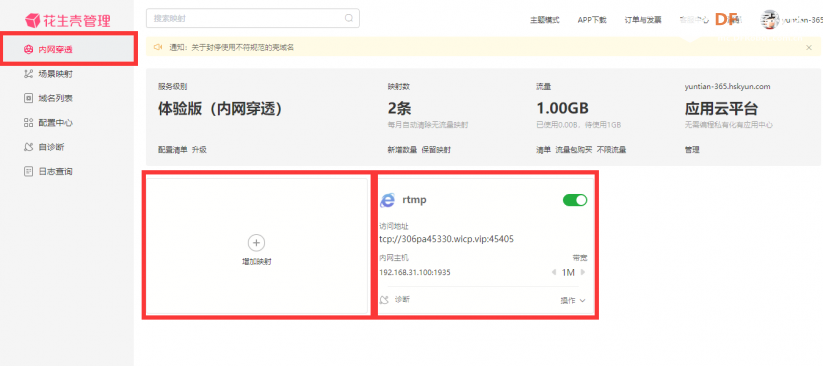Open APP下载 in the top bar
Image resolution: width=823 pixels, height=366 pixels.
592,20
